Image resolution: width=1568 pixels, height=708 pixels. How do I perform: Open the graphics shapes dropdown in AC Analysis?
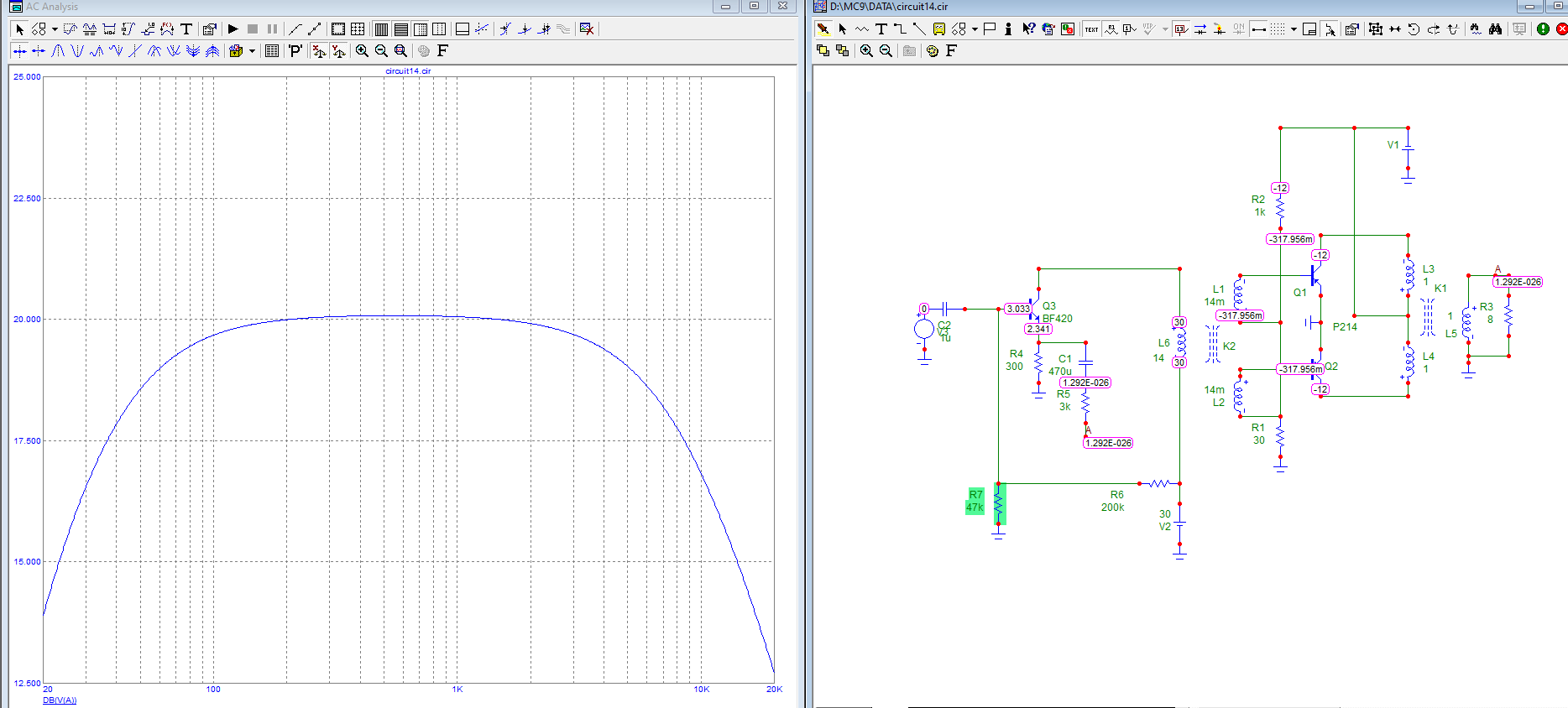click(55, 29)
